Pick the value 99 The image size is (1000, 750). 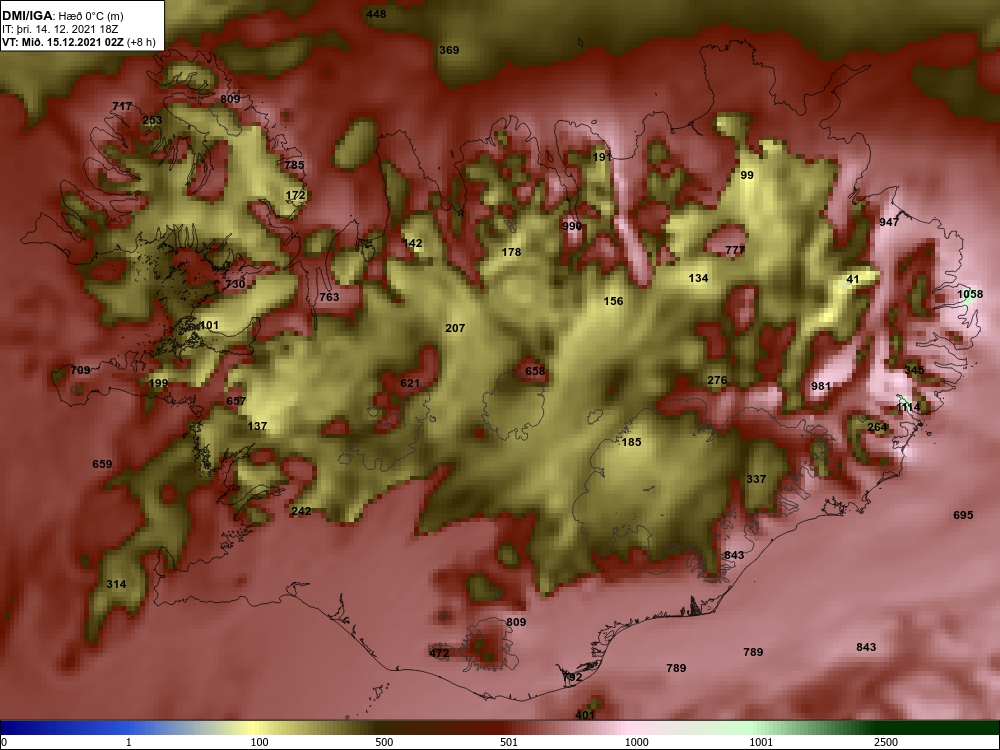[747, 175]
